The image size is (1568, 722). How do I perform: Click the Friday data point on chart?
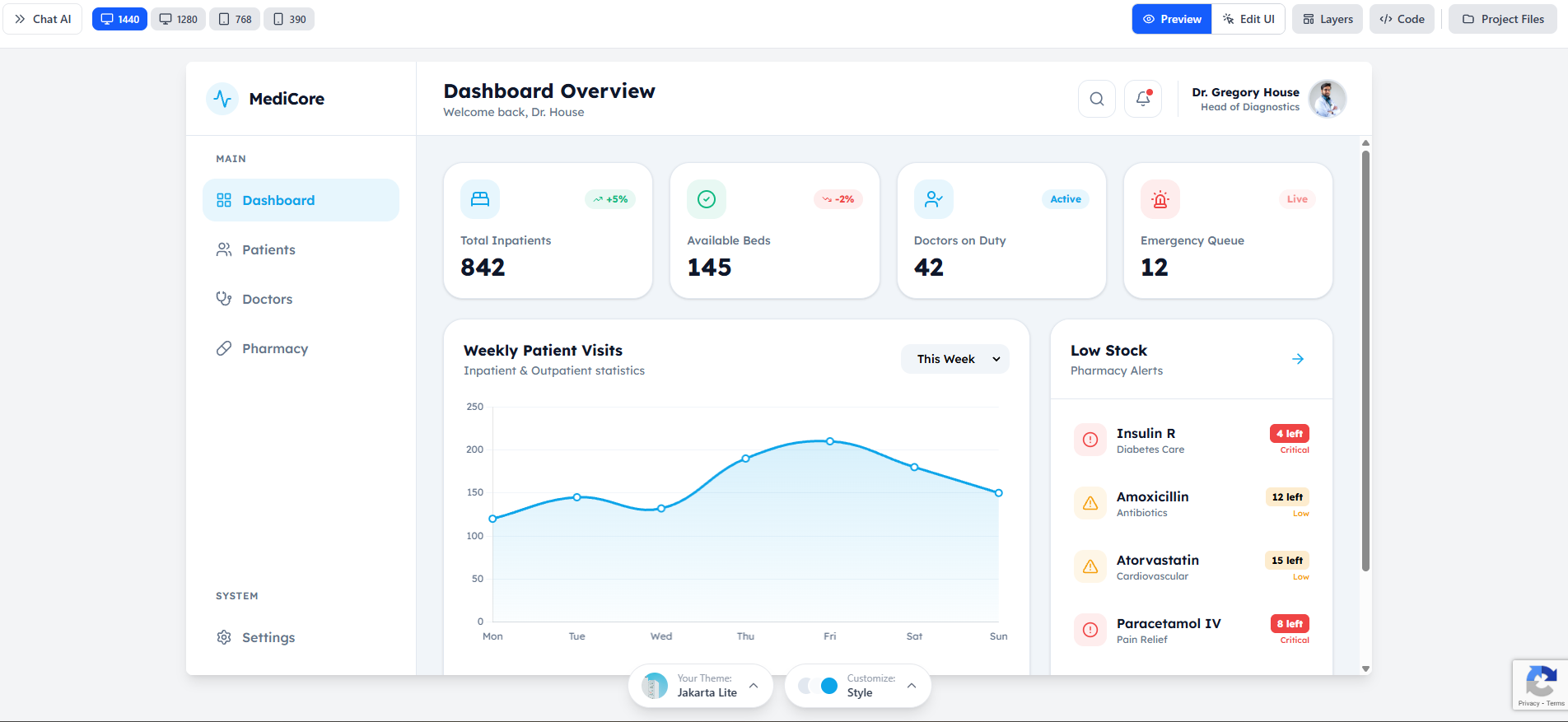[830, 441]
